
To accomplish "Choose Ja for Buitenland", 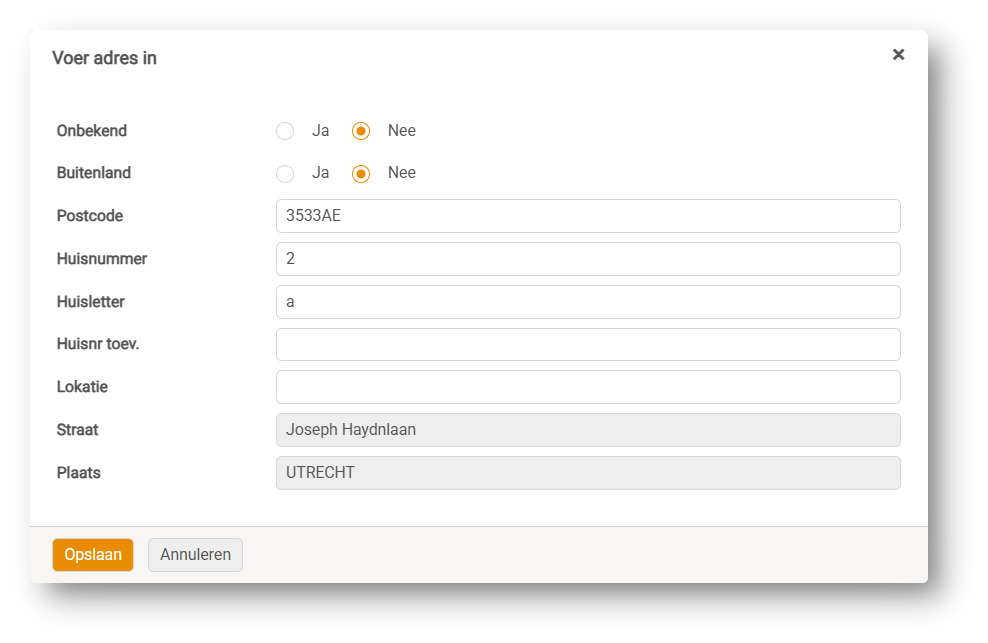I will tap(285, 173).
